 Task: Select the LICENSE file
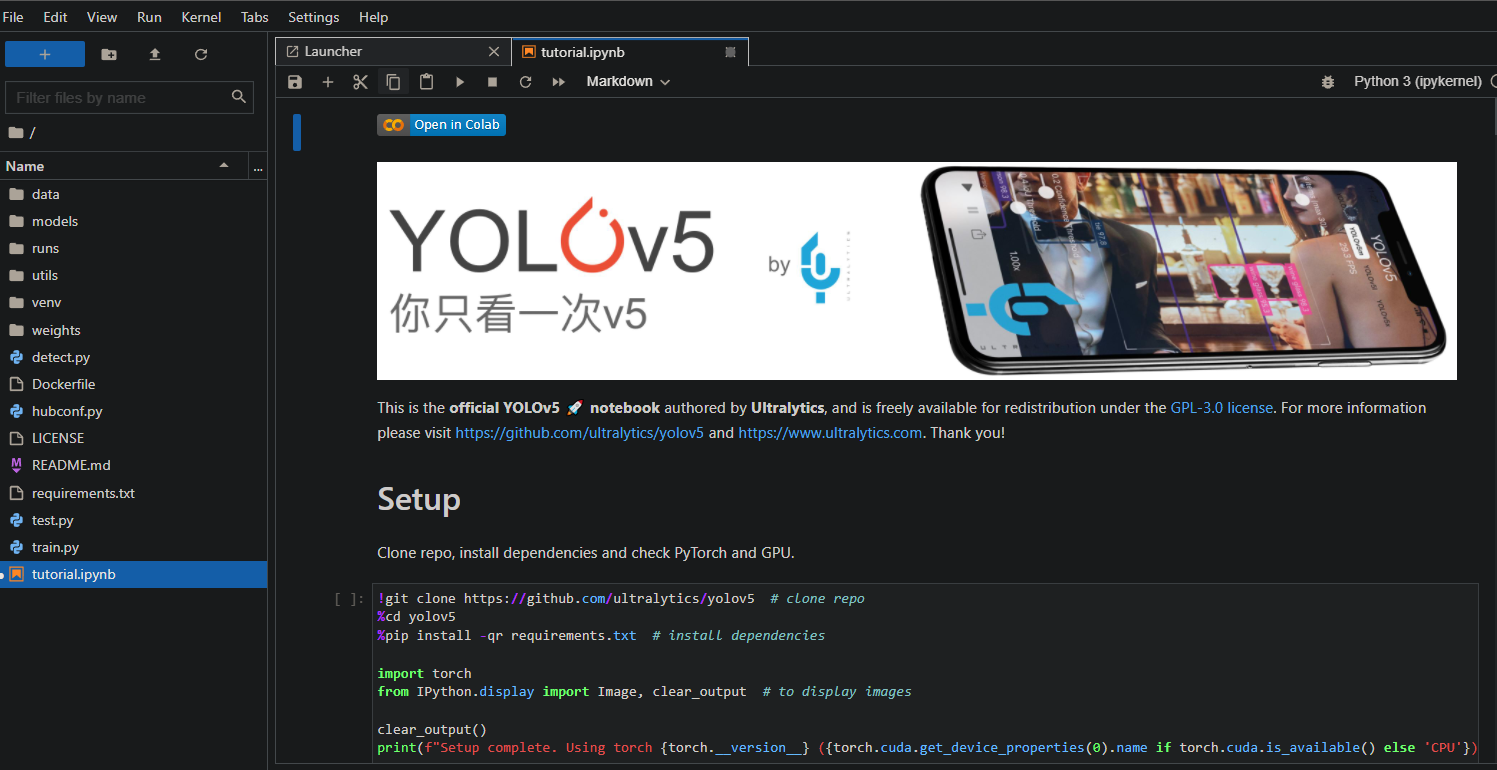(x=133, y=438)
